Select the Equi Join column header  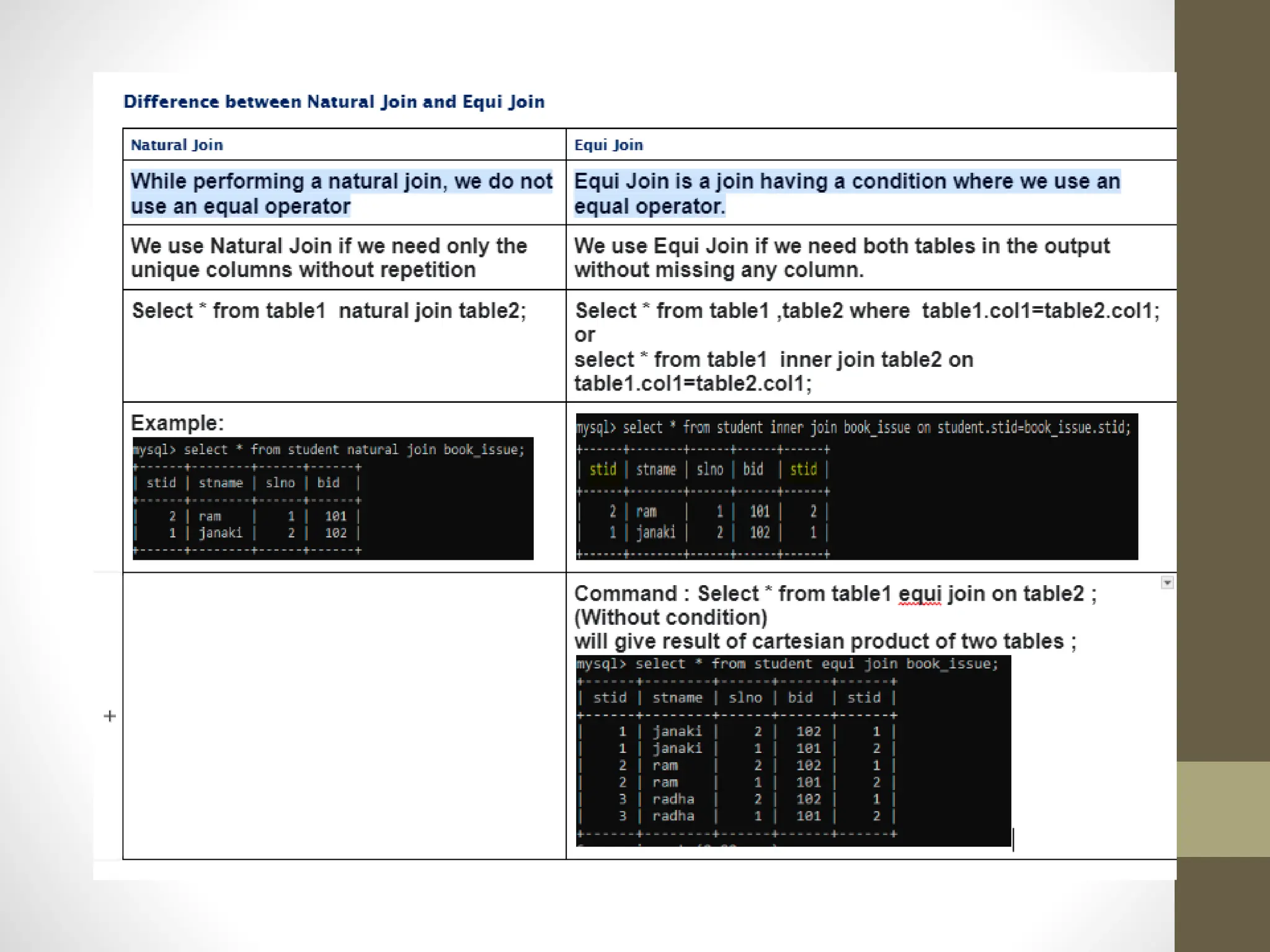pyautogui.click(x=608, y=145)
